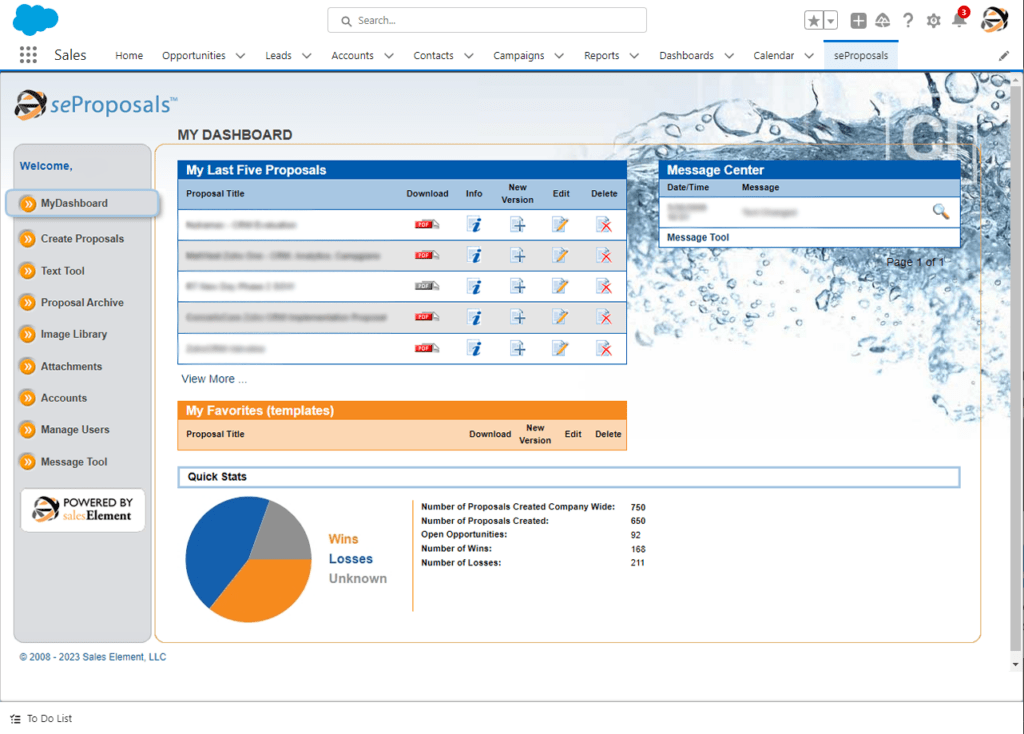
Task: Expand the Opportunities nav dropdown arrow
Action: (x=240, y=56)
